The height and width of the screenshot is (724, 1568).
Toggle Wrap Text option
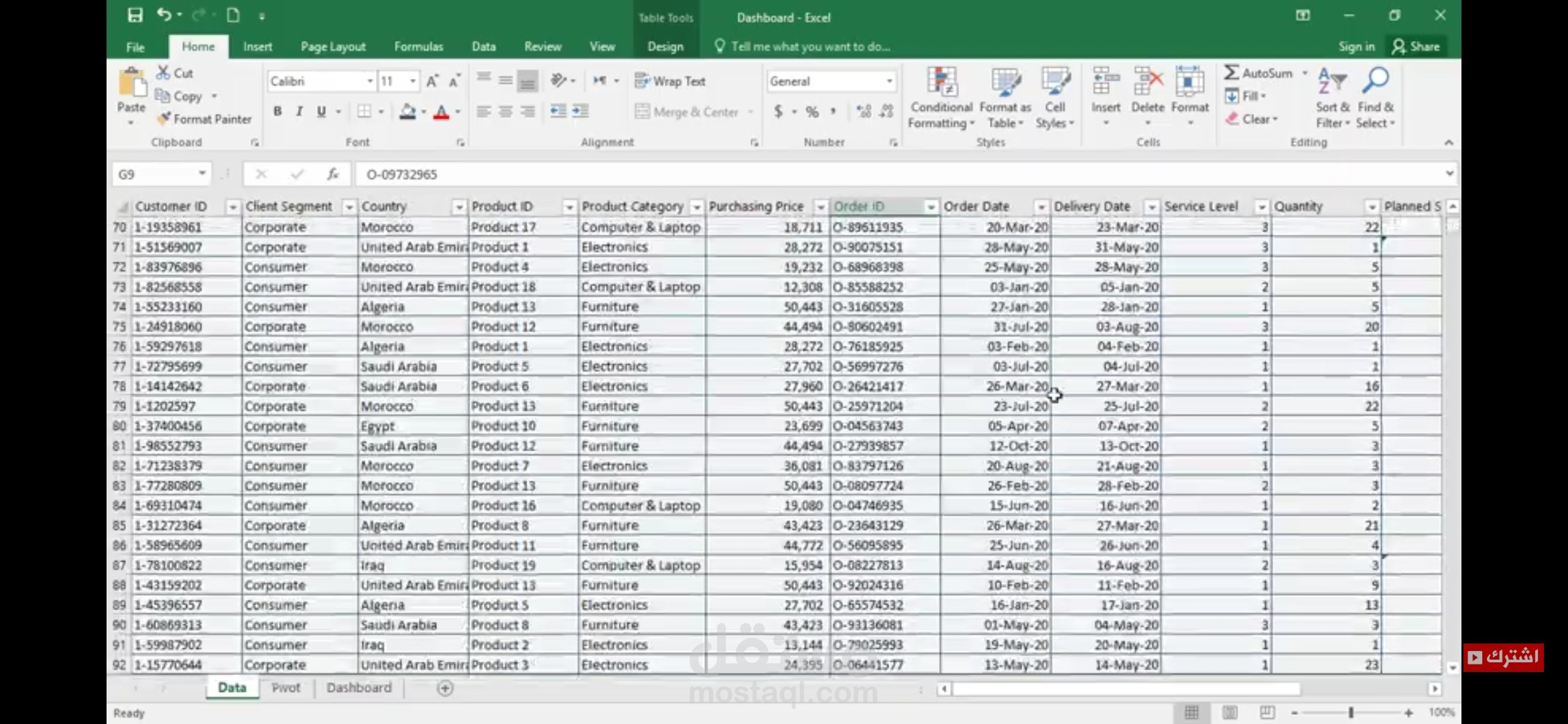click(x=670, y=81)
